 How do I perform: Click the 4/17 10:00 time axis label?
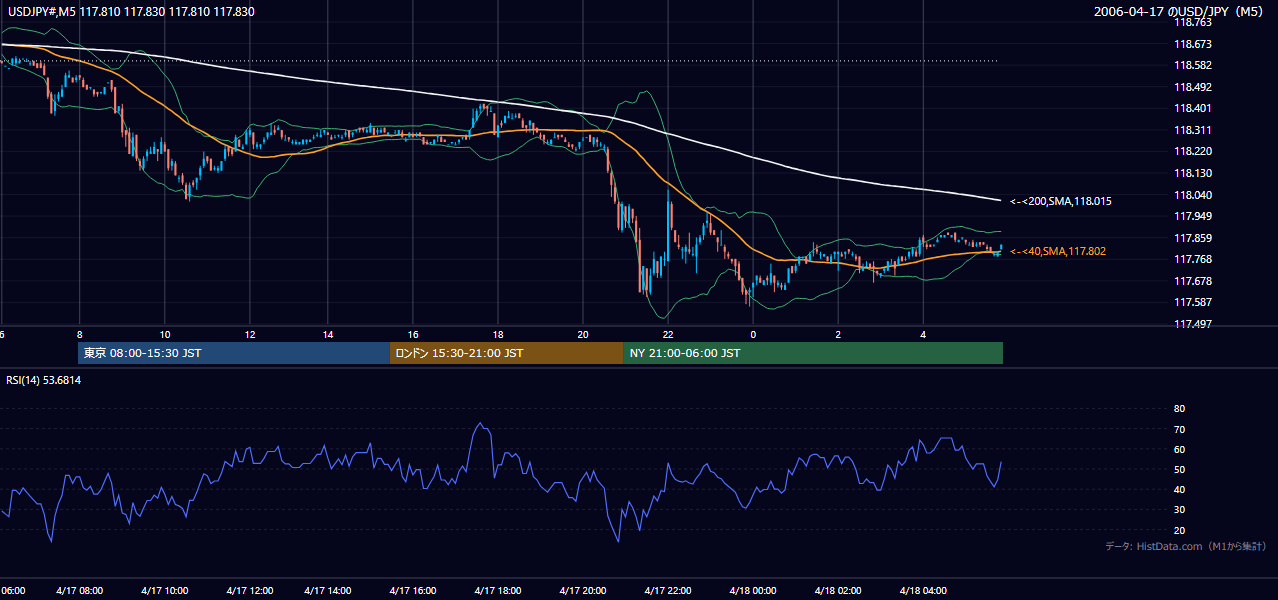[x=163, y=590]
